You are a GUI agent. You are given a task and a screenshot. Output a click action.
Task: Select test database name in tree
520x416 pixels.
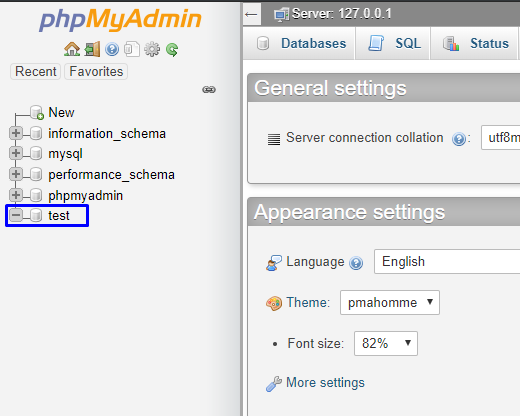(x=59, y=216)
